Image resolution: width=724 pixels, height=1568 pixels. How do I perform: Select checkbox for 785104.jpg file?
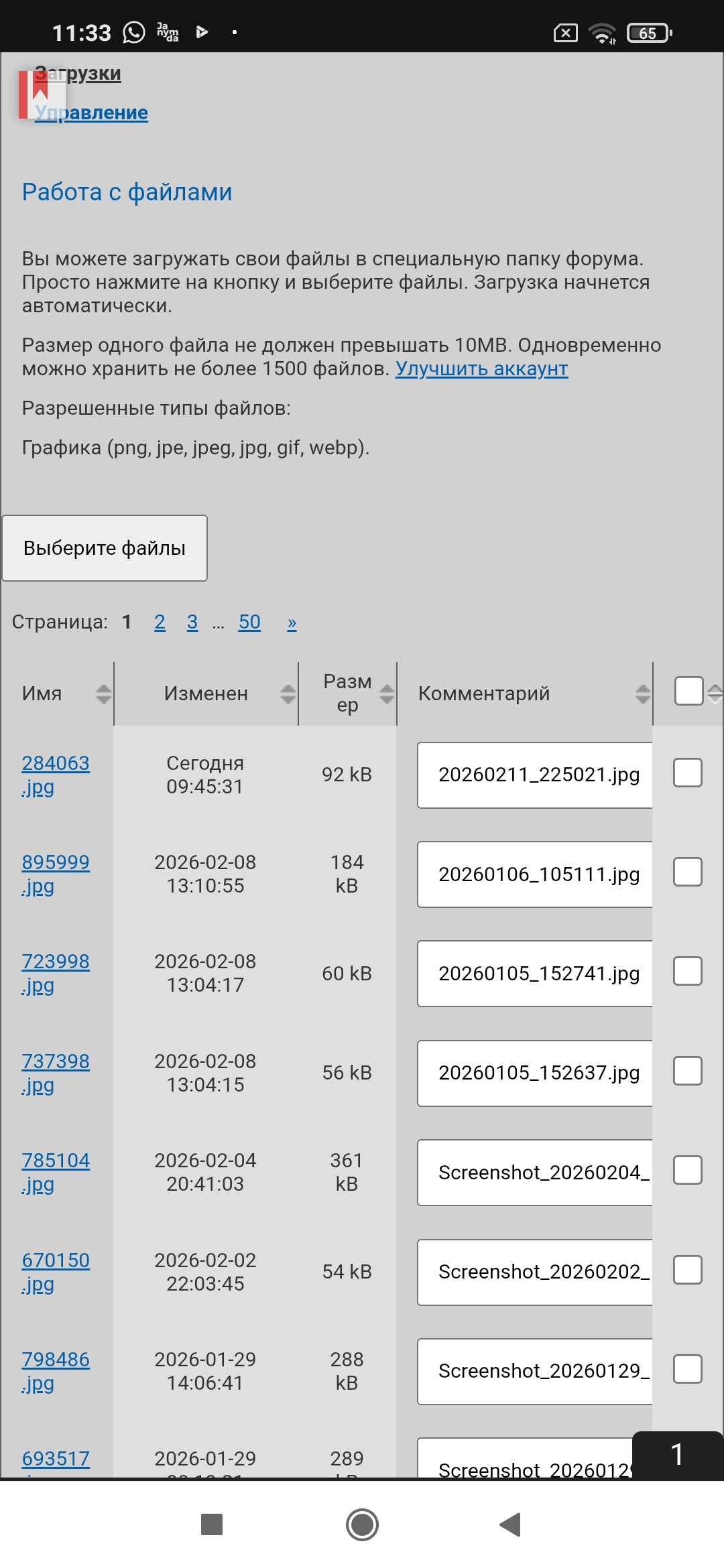tap(688, 1170)
